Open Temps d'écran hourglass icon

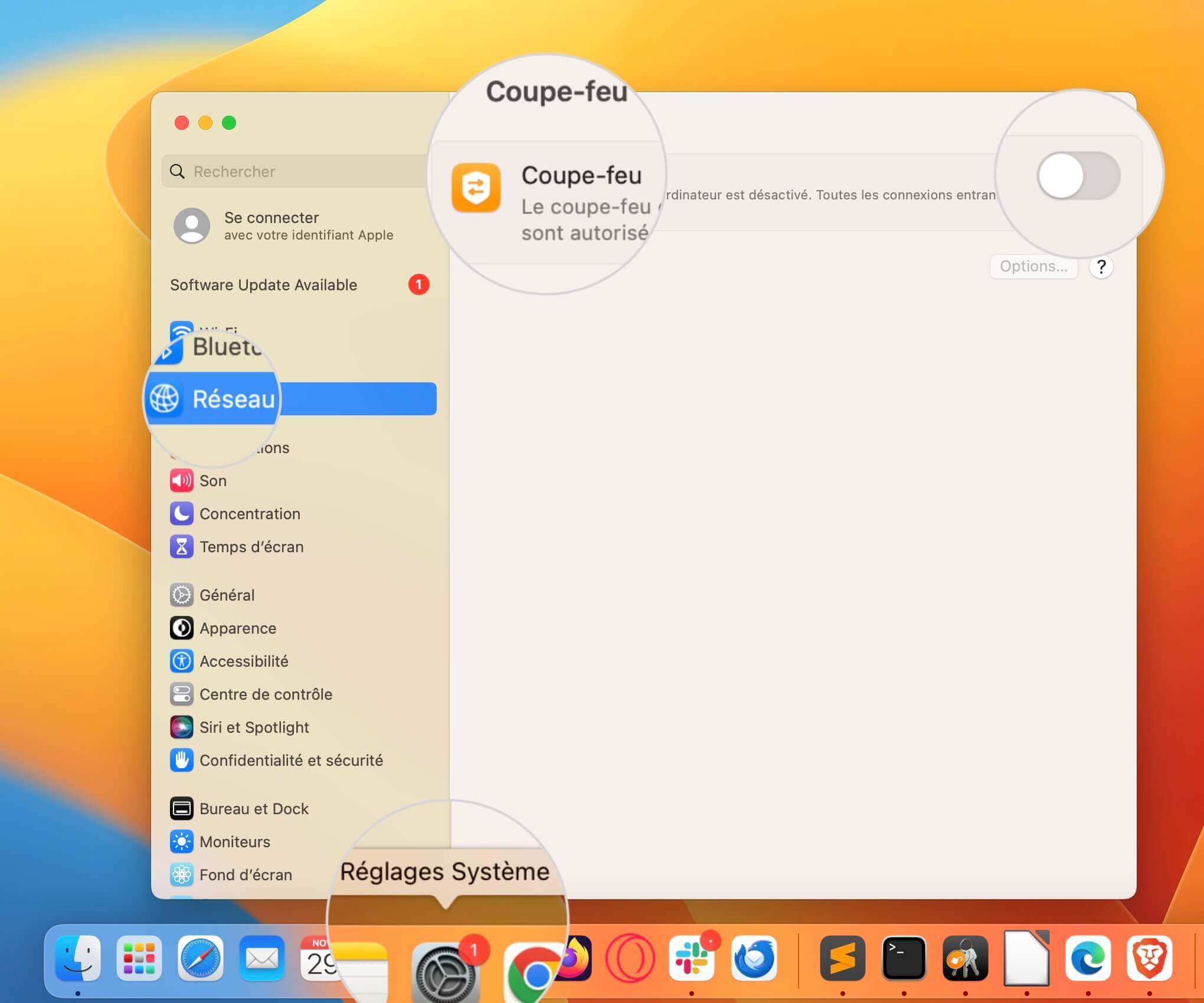tap(181, 547)
